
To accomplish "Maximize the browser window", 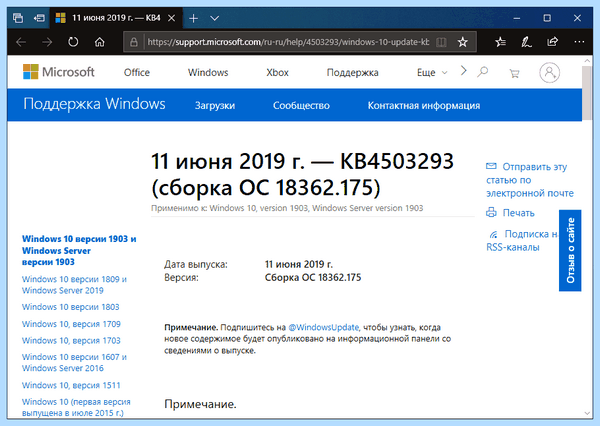I will (x=547, y=18).
